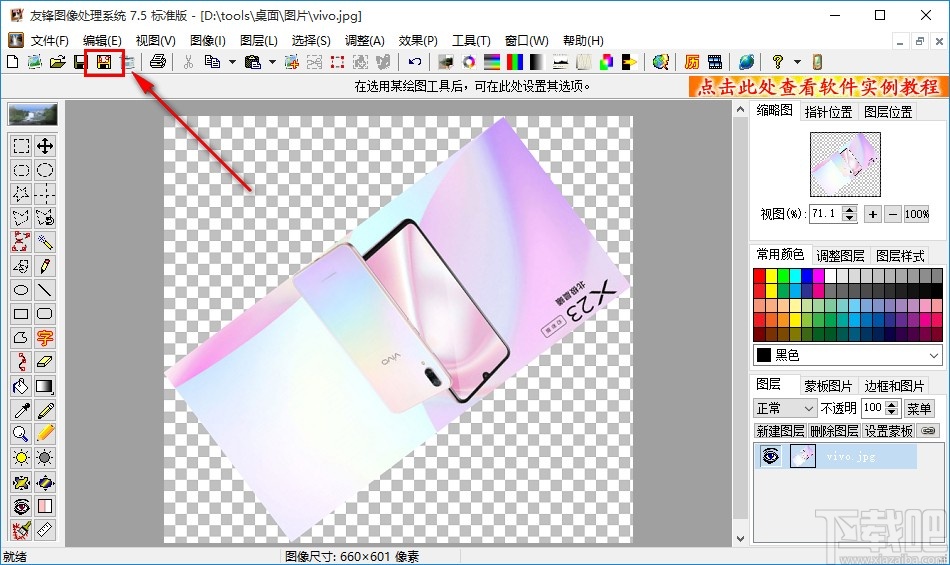Select the straight line drawing tool
This screenshot has height=565, width=950.
(x=45, y=289)
